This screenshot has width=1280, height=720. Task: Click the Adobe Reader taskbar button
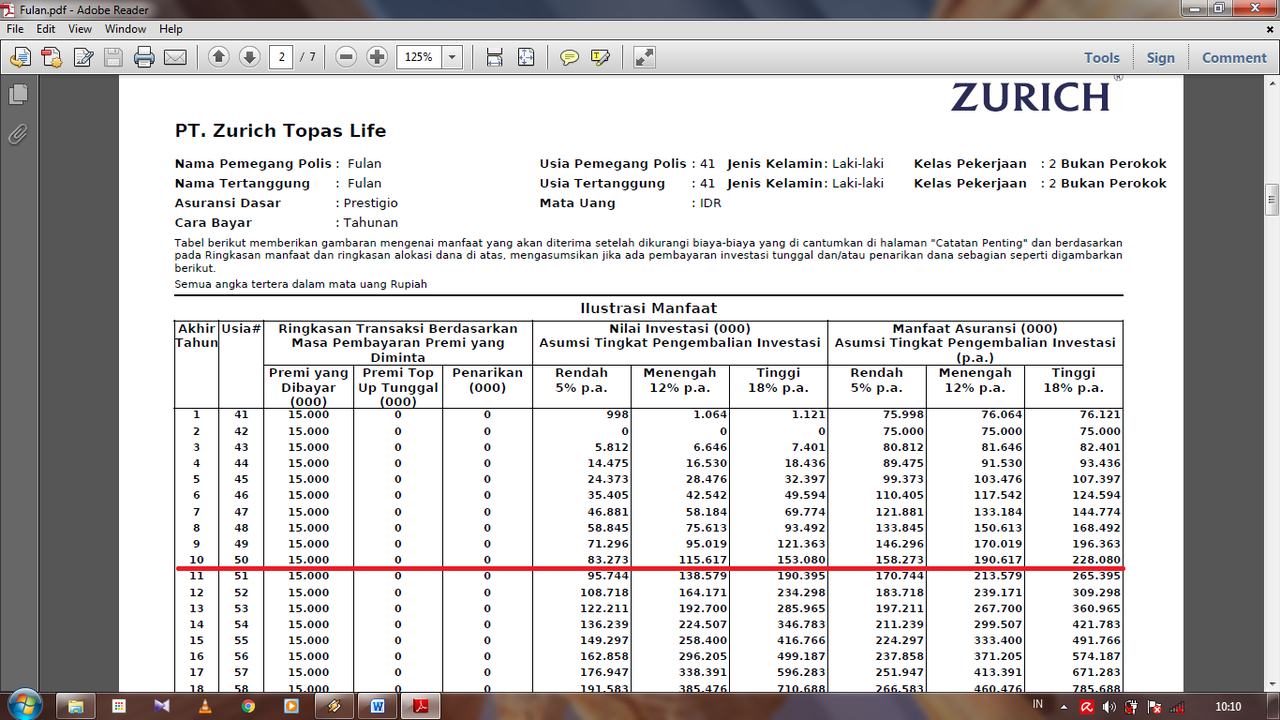click(422, 706)
